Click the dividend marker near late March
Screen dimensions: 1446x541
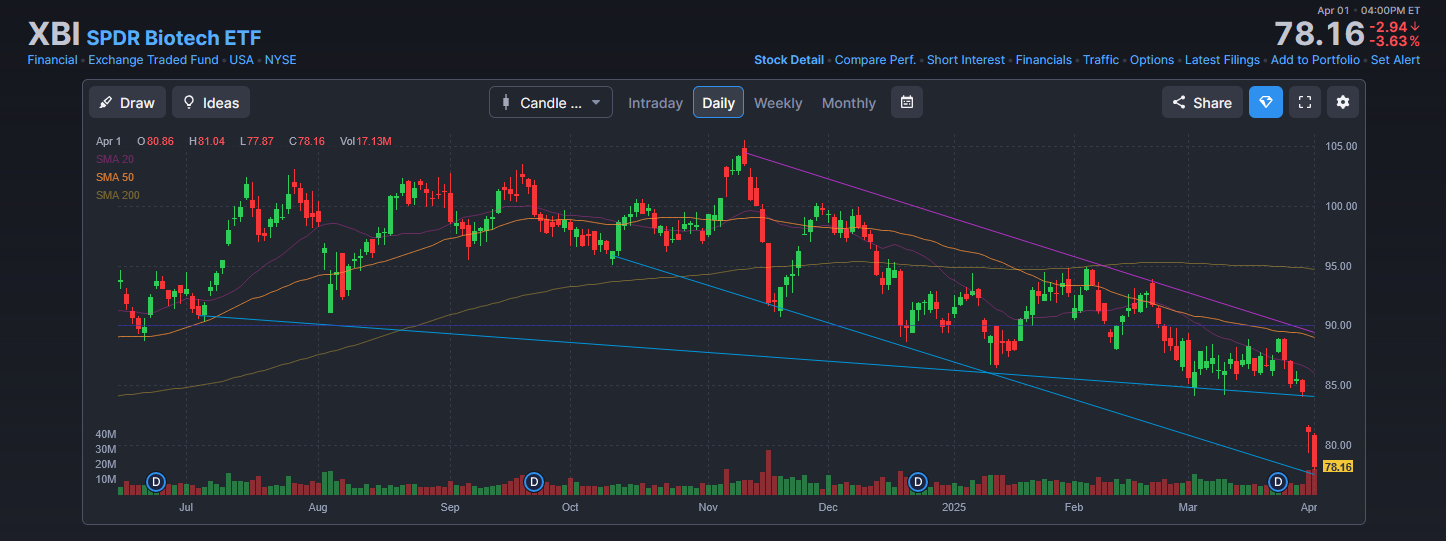tap(1277, 483)
